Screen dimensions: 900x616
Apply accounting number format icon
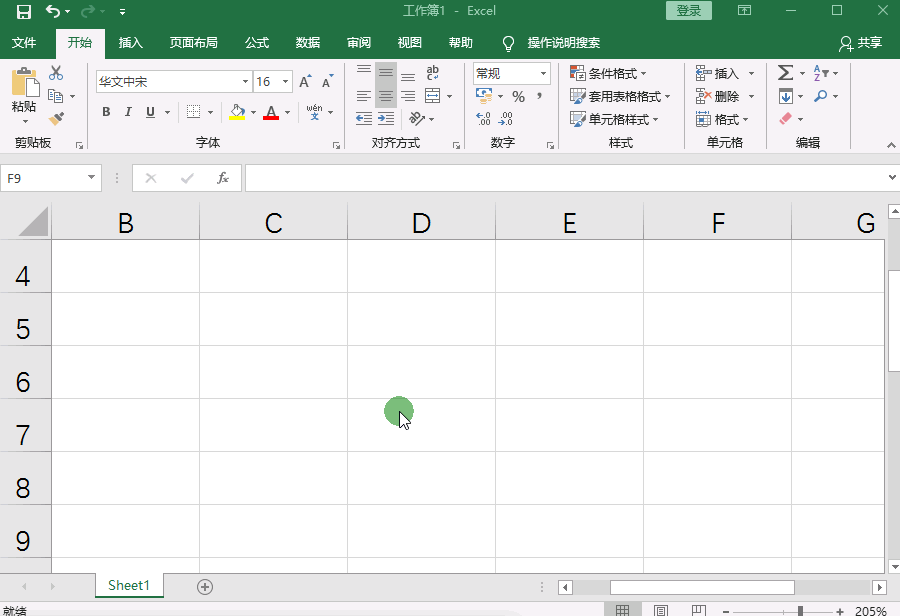click(x=484, y=96)
